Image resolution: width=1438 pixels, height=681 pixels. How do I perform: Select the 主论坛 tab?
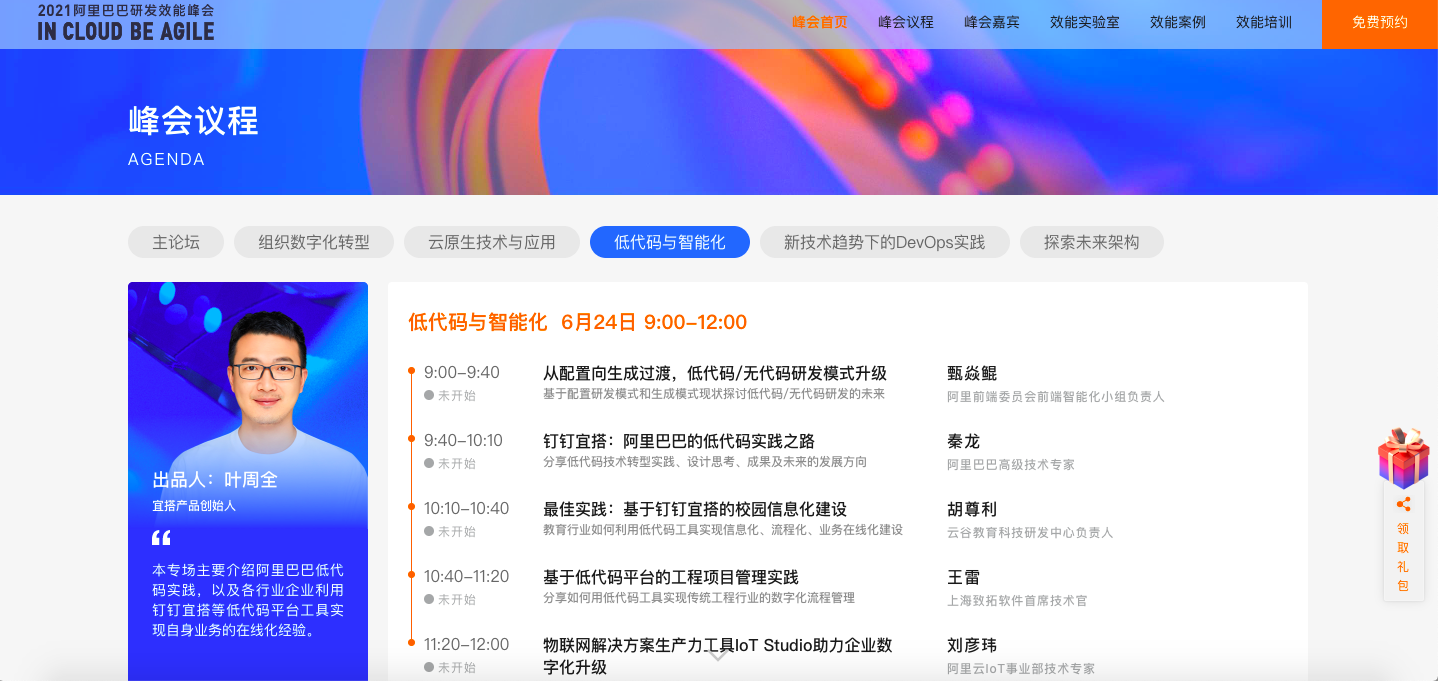tap(176, 242)
